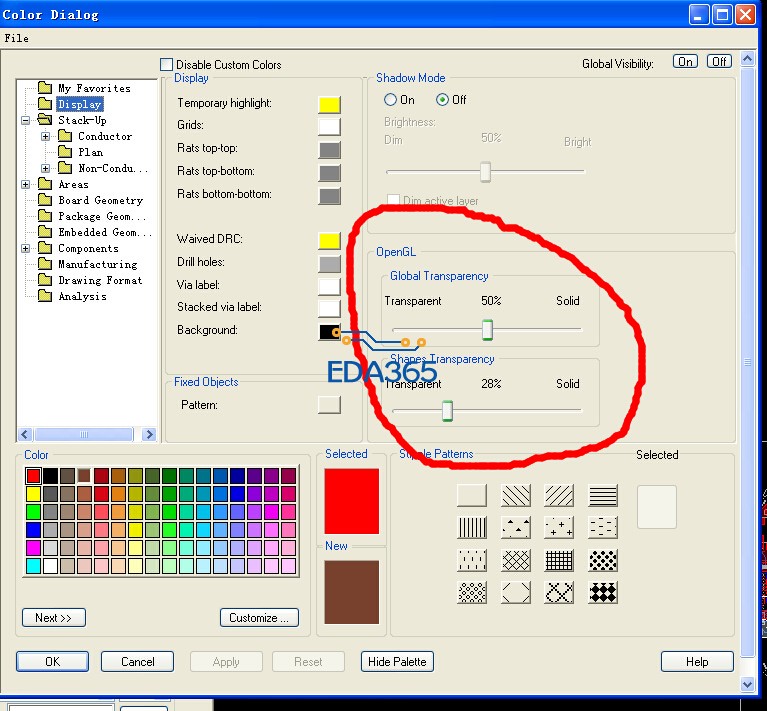
Task: Select the crosshatch diagonal stipple pattern
Action: (516, 560)
